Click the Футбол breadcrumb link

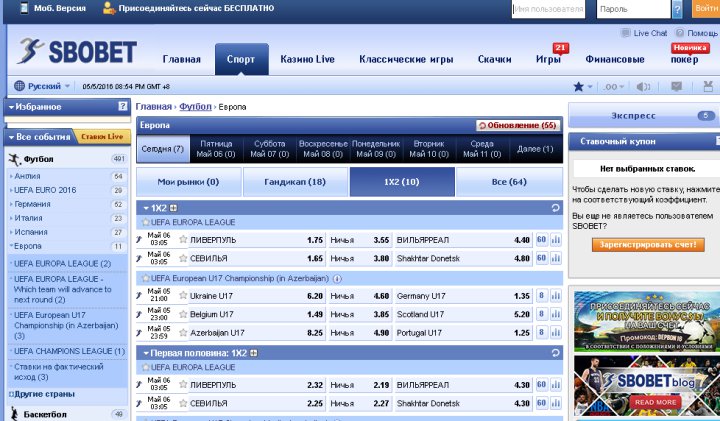click(195, 107)
